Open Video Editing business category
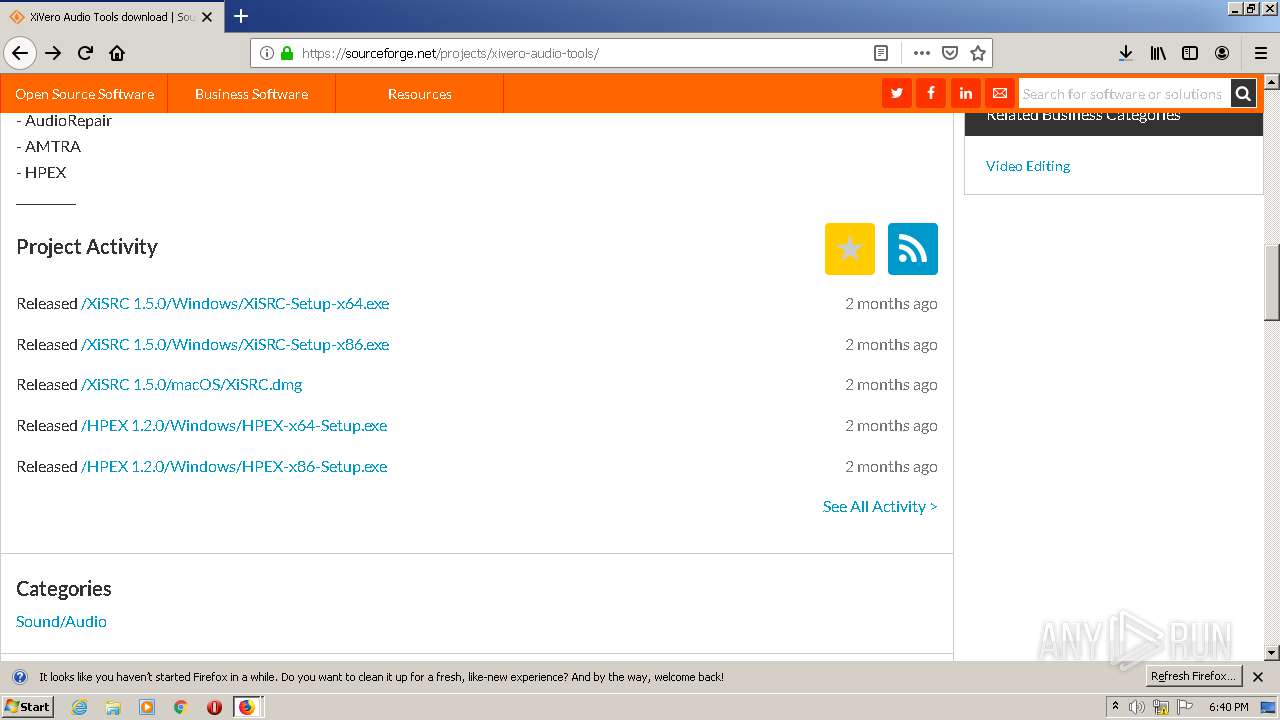 [x=1028, y=166]
